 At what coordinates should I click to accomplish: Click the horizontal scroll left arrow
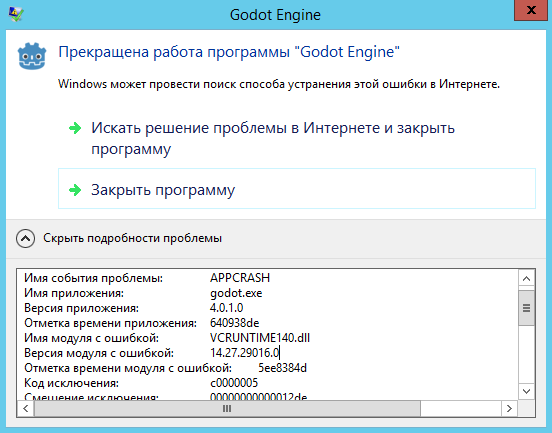point(25,408)
